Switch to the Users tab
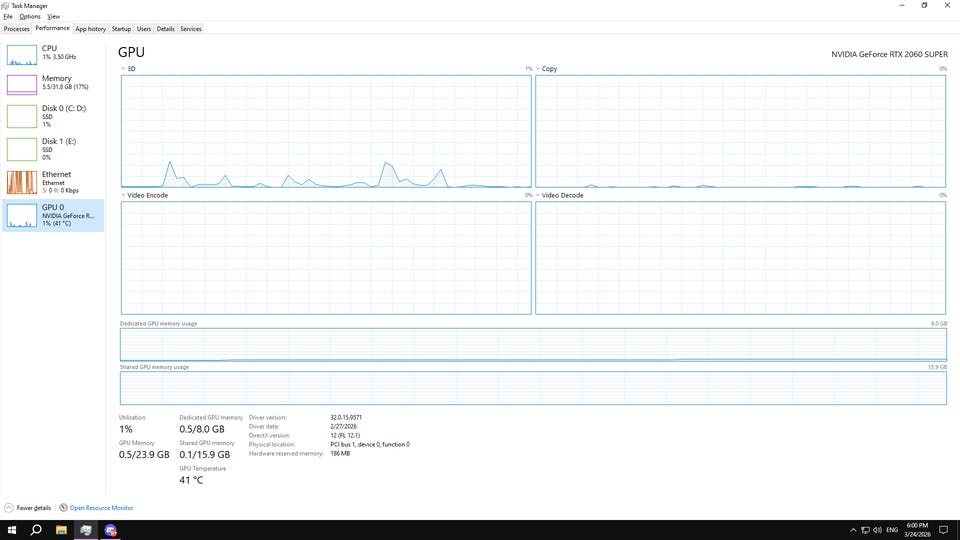Viewport: 960px width, 540px height. [144, 29]
